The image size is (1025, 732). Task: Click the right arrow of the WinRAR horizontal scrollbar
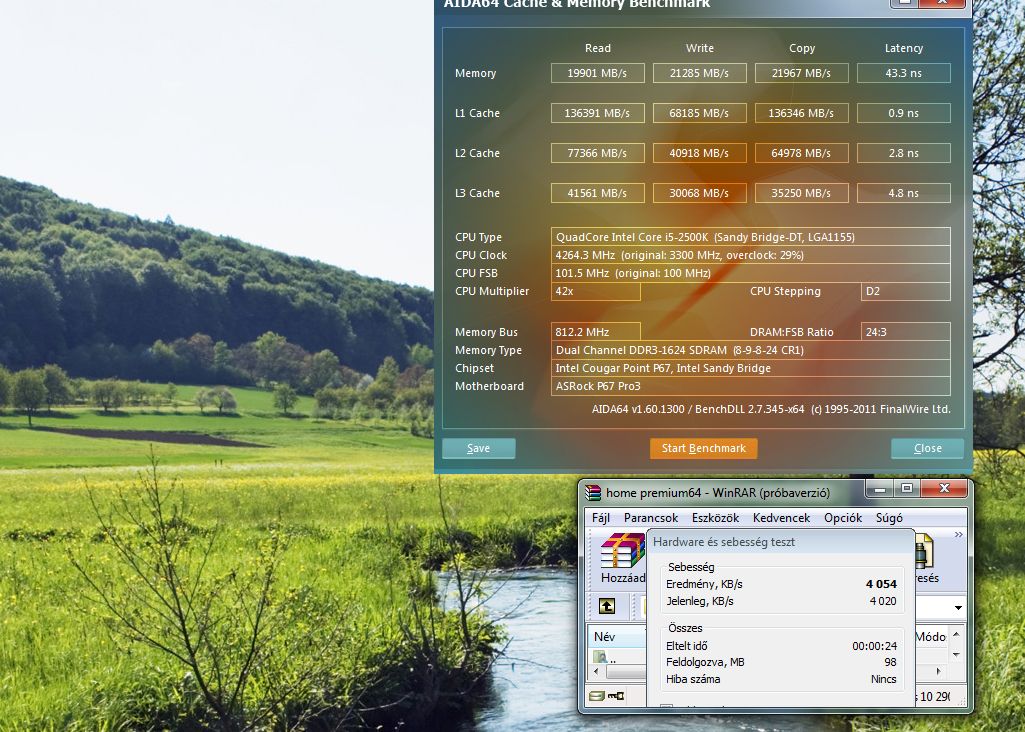[x=939, y=671]
